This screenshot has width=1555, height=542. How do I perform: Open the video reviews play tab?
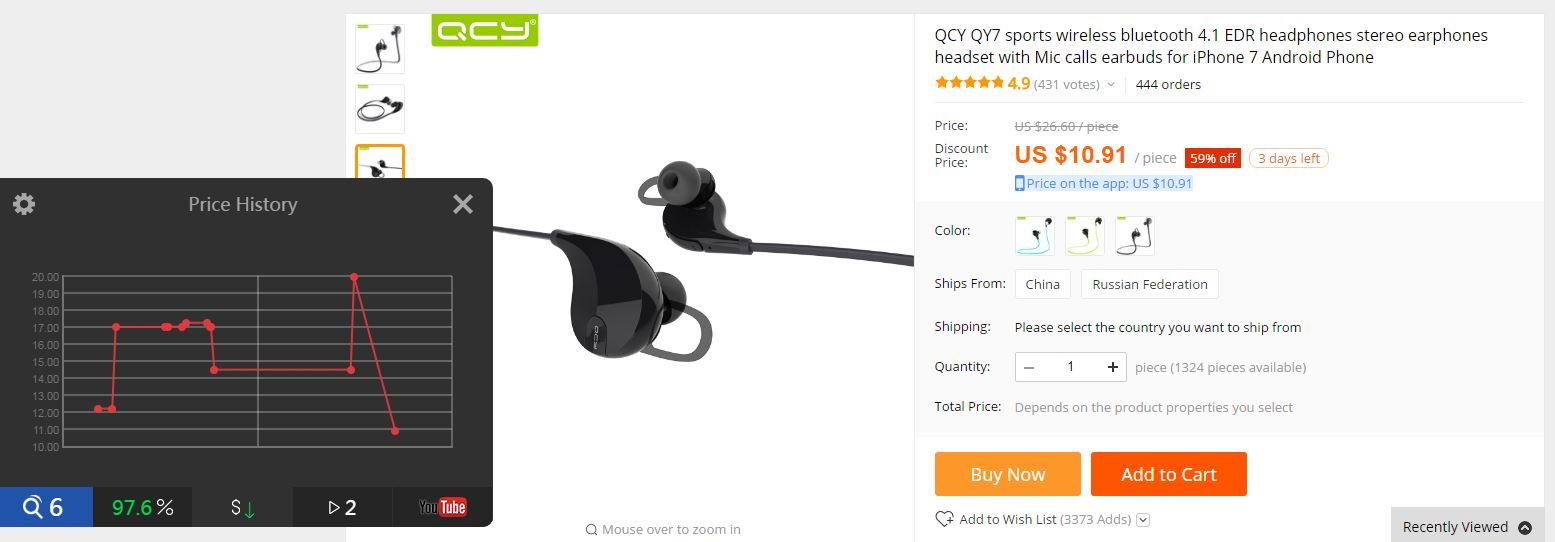[x=342, y=507]
